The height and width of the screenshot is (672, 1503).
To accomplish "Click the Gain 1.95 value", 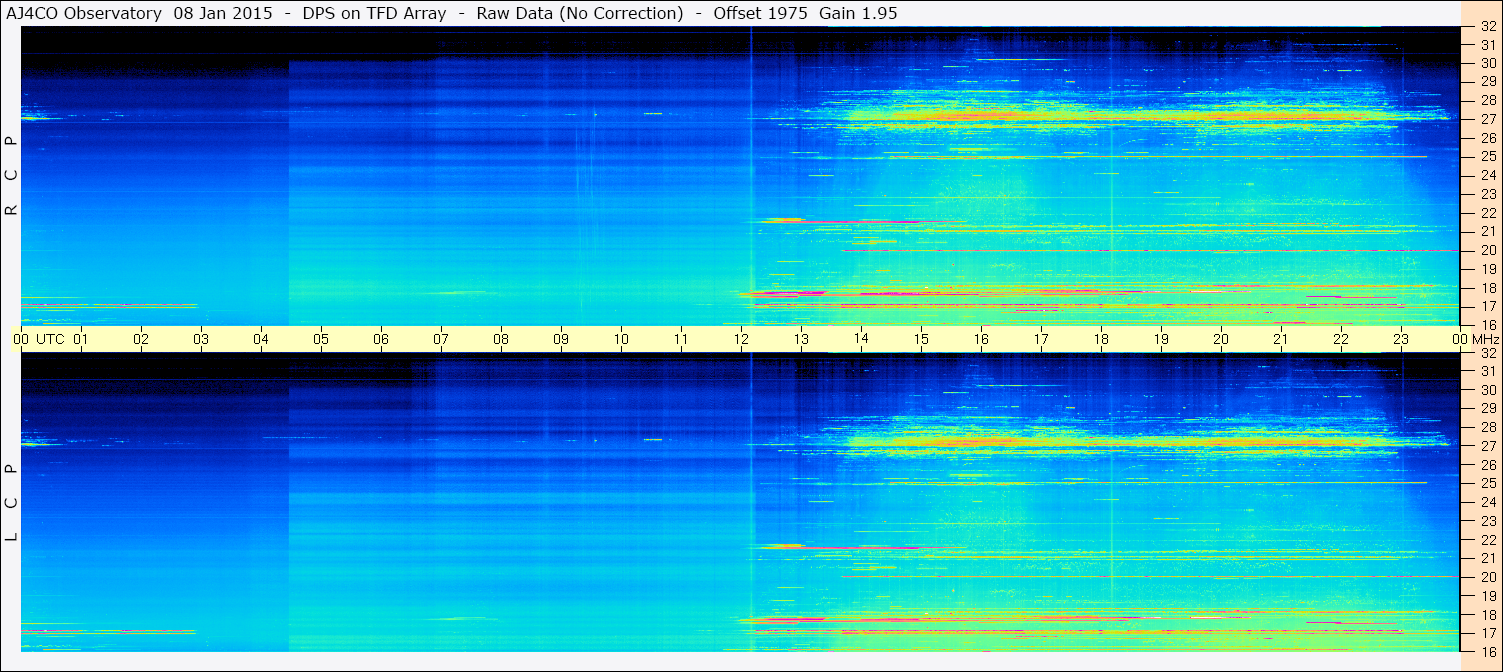I will 858,14.
